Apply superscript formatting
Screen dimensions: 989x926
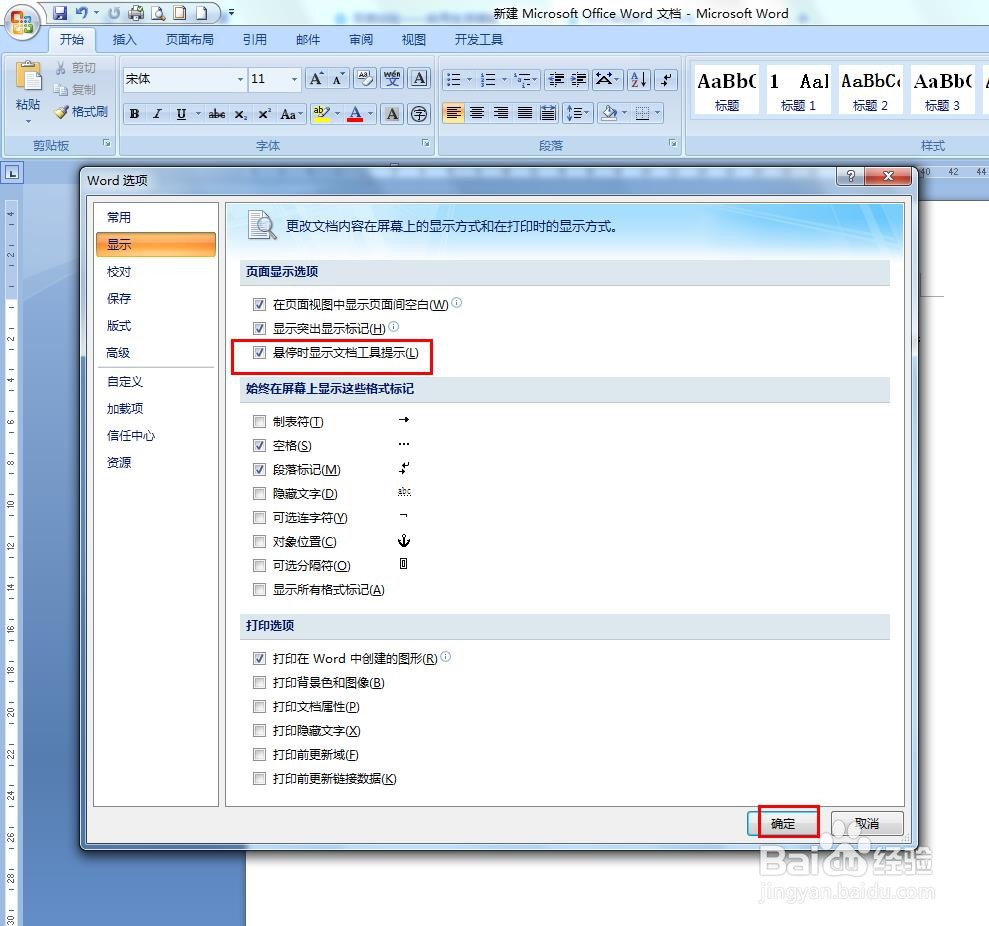coord(264,114)
